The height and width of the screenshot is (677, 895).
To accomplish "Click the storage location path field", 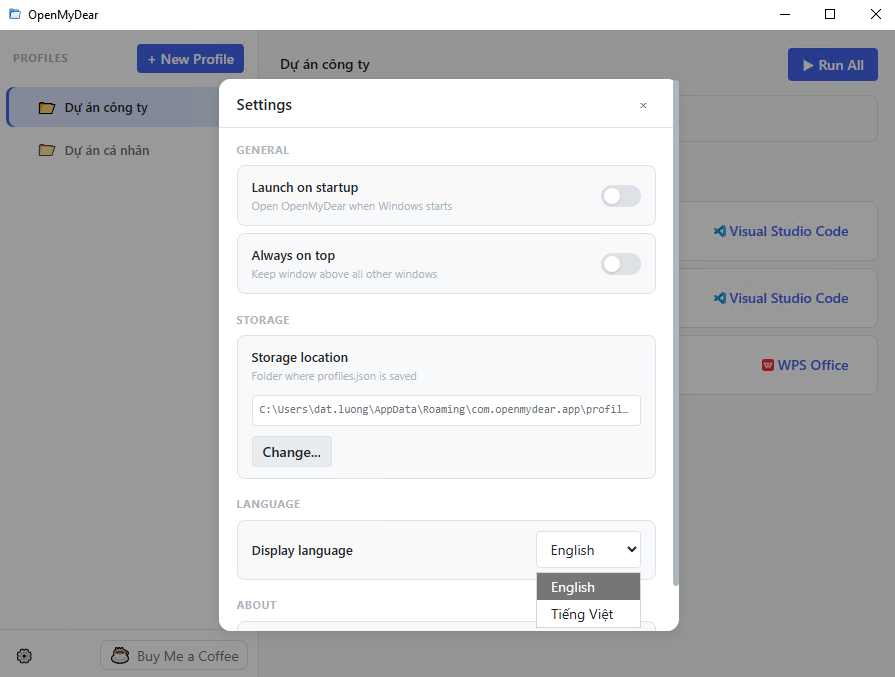I will (x=446, y=410).
